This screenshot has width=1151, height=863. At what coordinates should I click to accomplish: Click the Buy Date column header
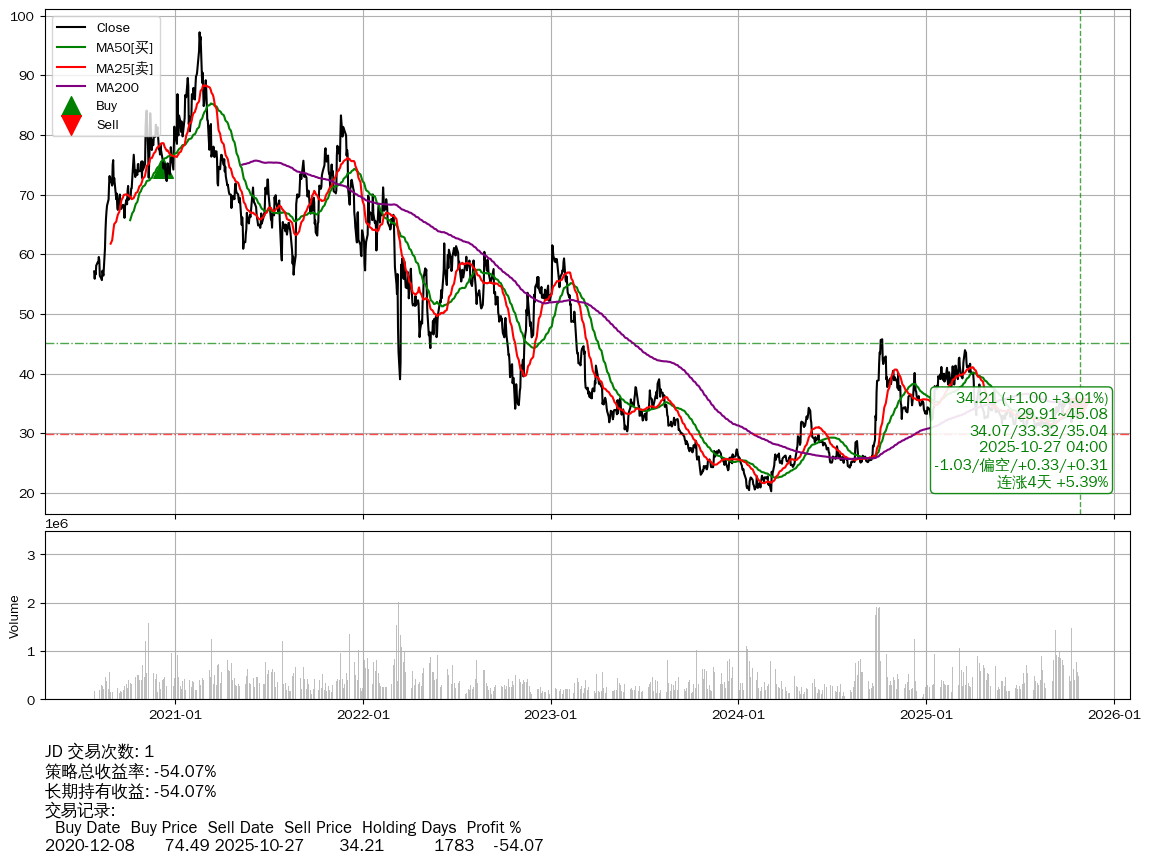(87, 828)
